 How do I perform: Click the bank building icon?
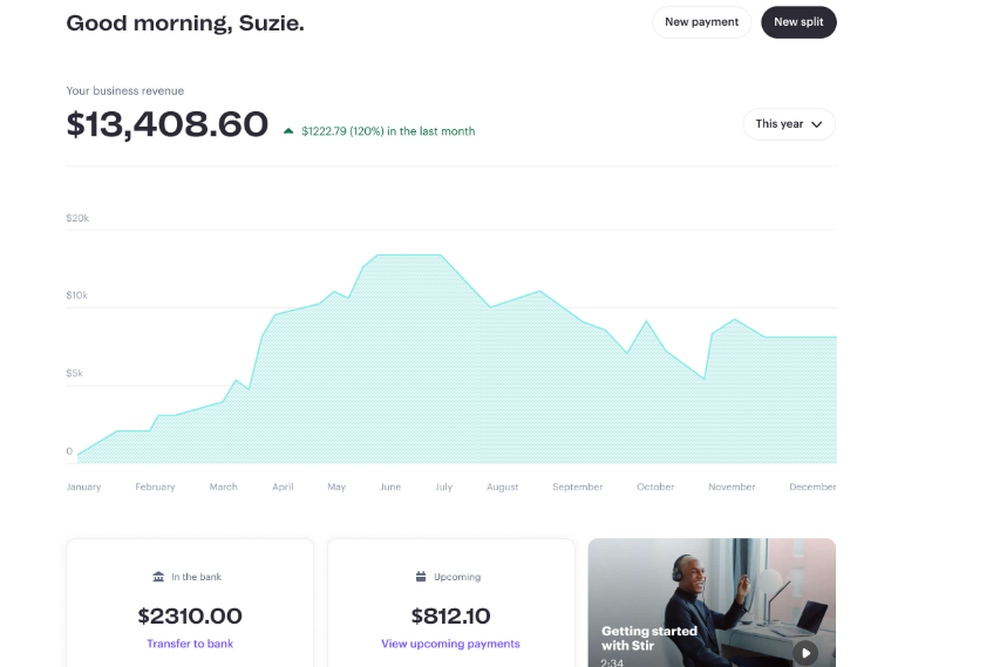[x=158, y=577]
